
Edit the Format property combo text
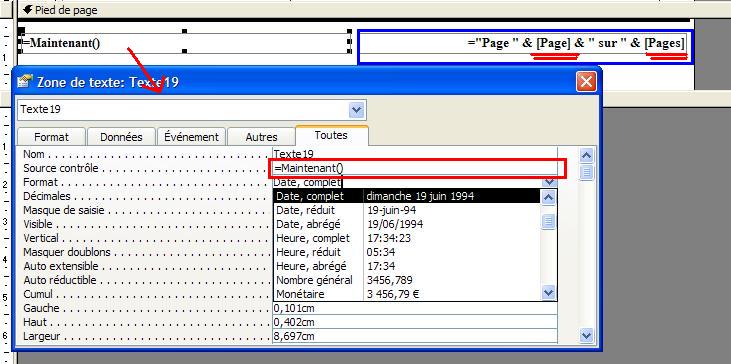[407, 182]
